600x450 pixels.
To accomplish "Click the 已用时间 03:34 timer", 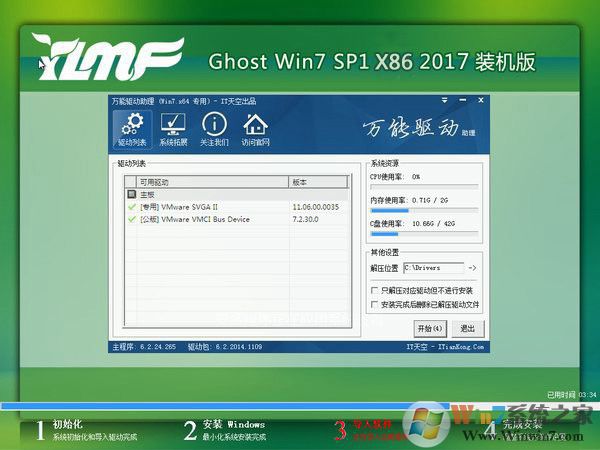I will (572, 395).
